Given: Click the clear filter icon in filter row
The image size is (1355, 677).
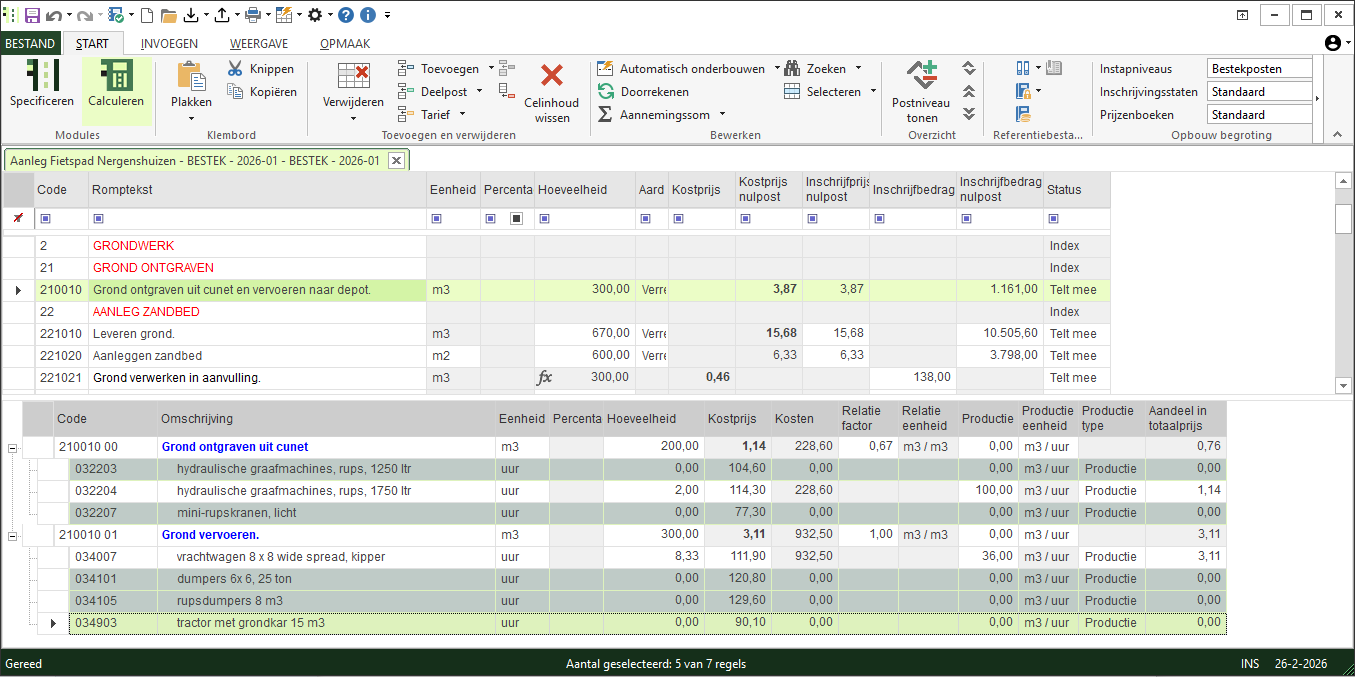Looking at the screenshot, I should click(17, 218).
